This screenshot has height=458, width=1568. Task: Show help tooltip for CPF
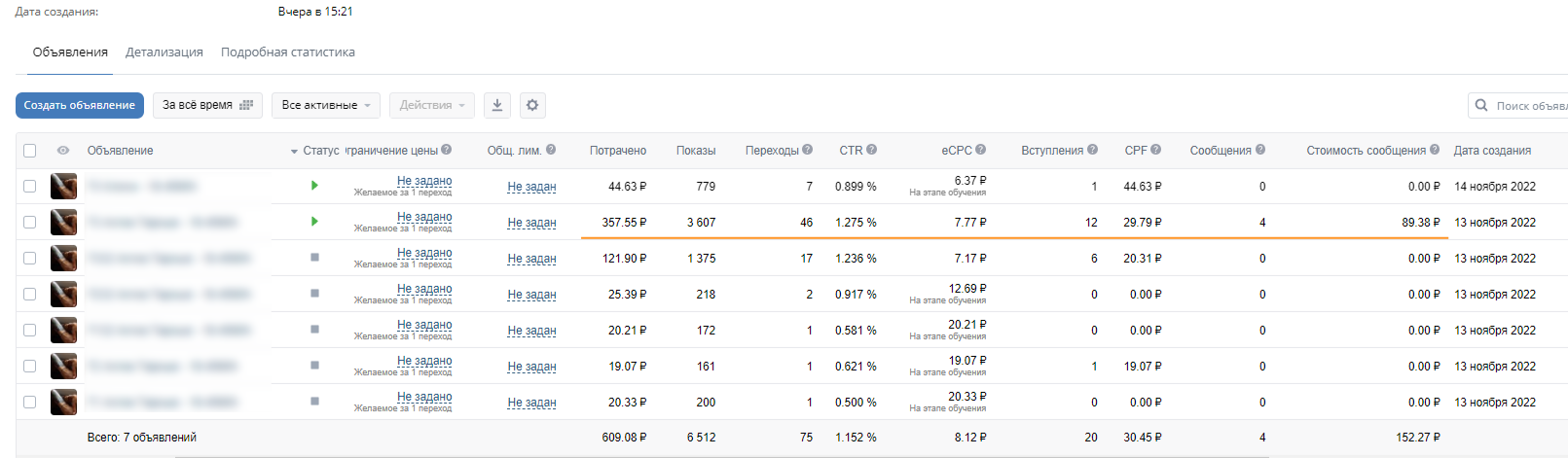pos(1156,150)
